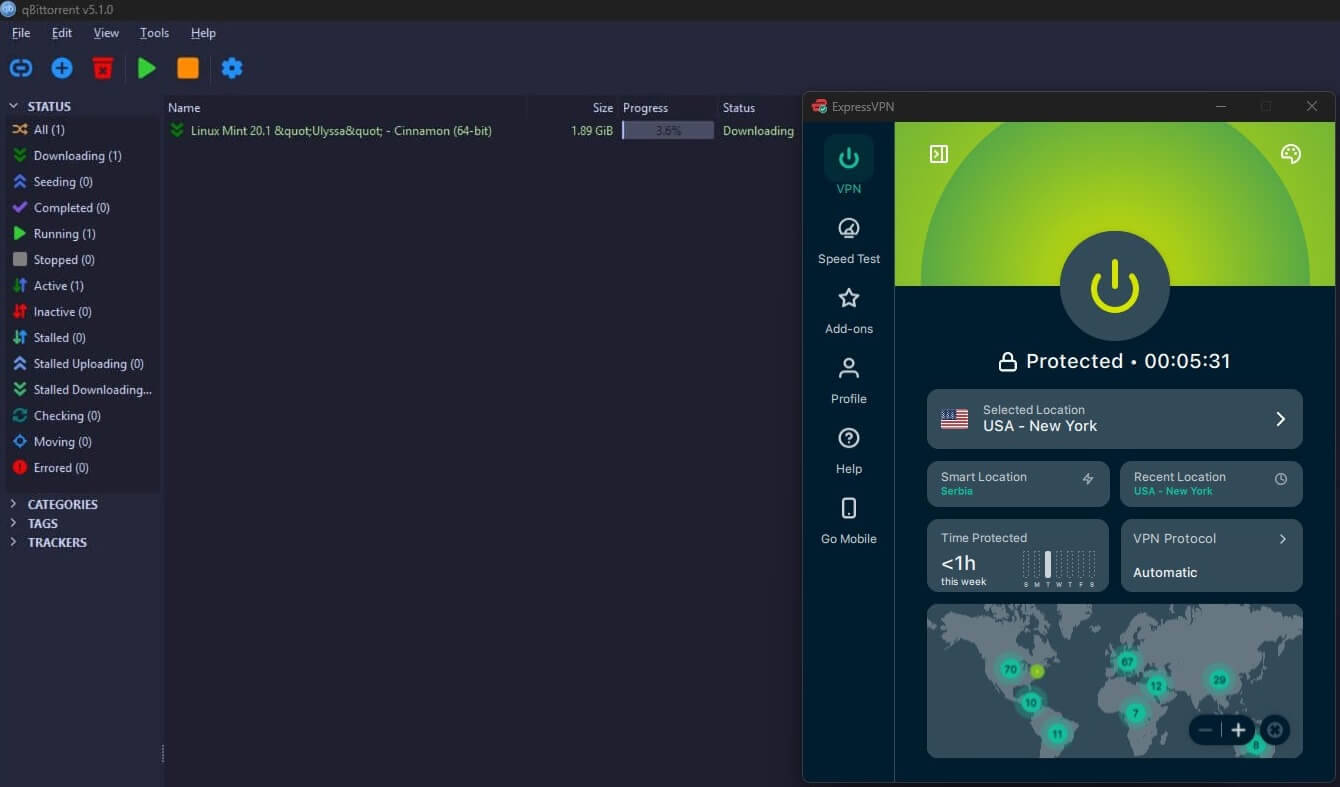The image size is (1340, 787).
Task: Open ExpressVPN Add-ons section
Action: (849, 311)
